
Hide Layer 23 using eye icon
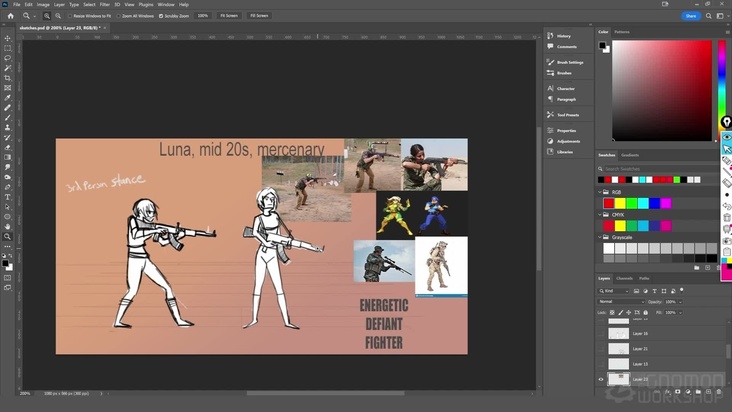(601, 380)
